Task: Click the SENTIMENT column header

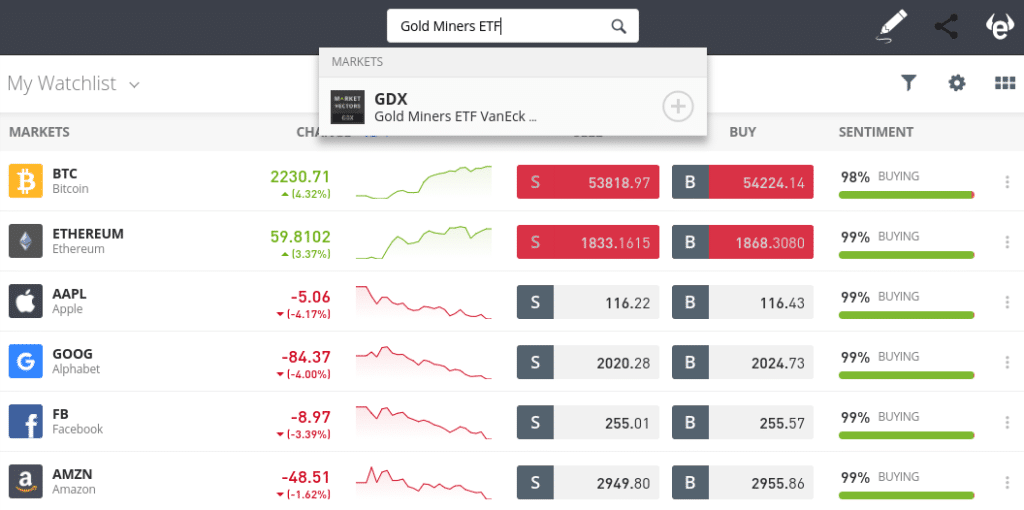Action: 876,132
